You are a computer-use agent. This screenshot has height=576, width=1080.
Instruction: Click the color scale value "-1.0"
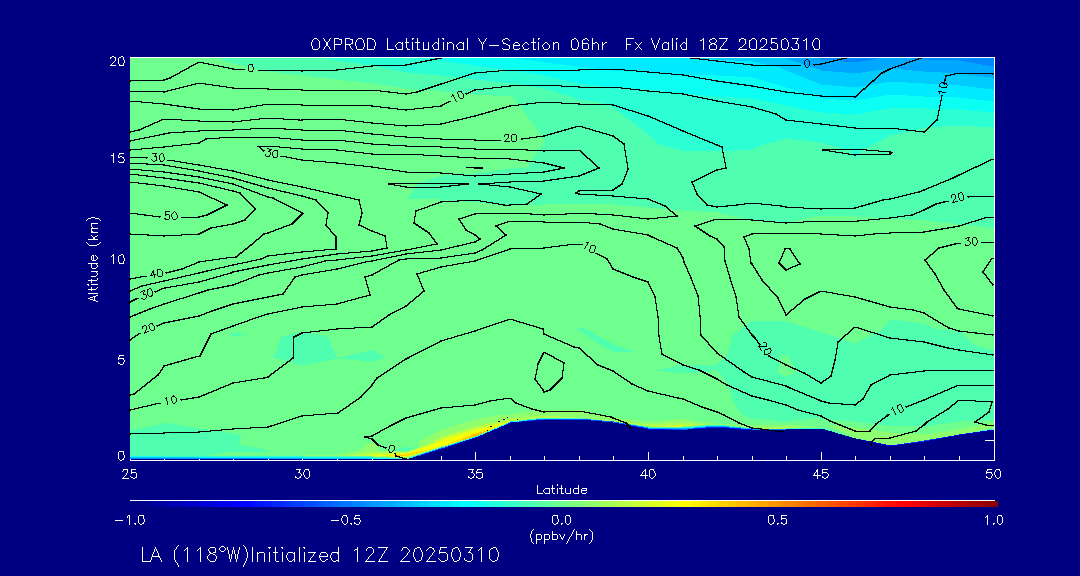pos(129,520)
